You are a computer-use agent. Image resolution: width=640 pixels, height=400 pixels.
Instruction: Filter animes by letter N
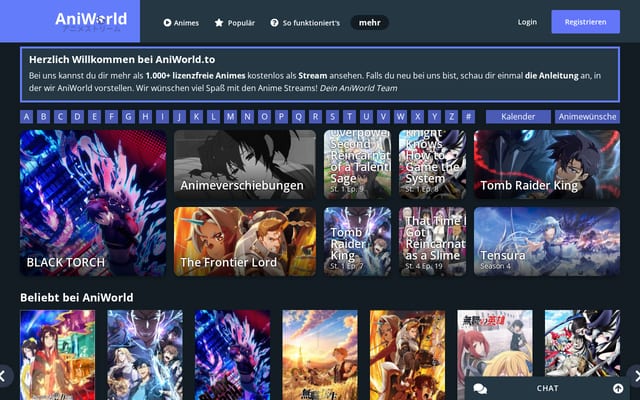coord(247,117)
